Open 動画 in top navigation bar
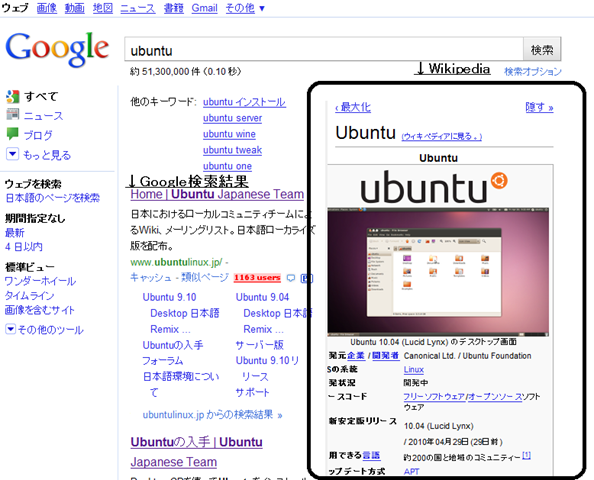 pyautogui.click(x=75, y=8)
